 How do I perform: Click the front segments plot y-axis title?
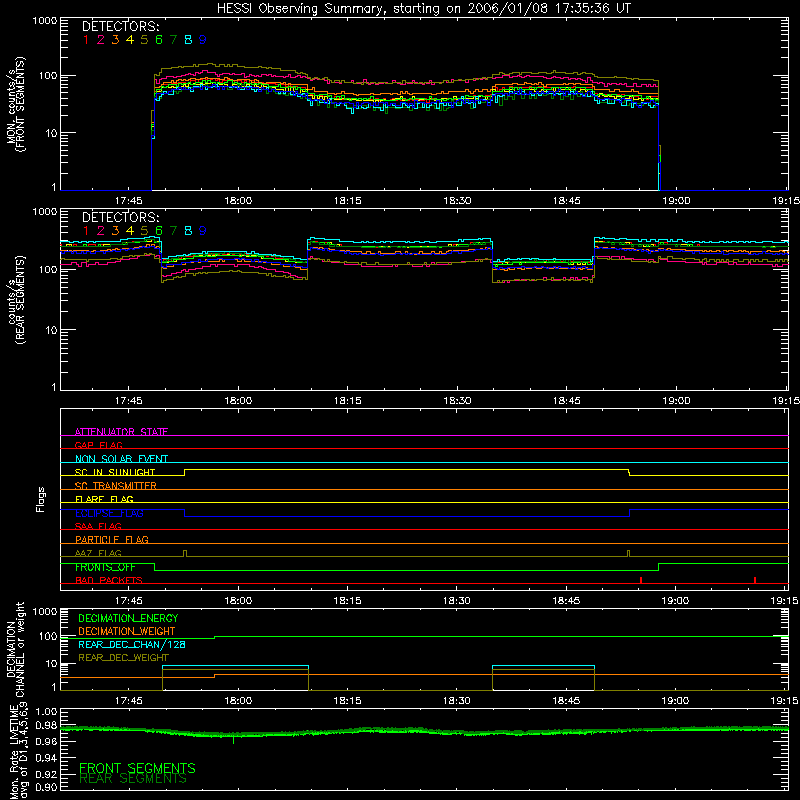click(x=16, y=105)
